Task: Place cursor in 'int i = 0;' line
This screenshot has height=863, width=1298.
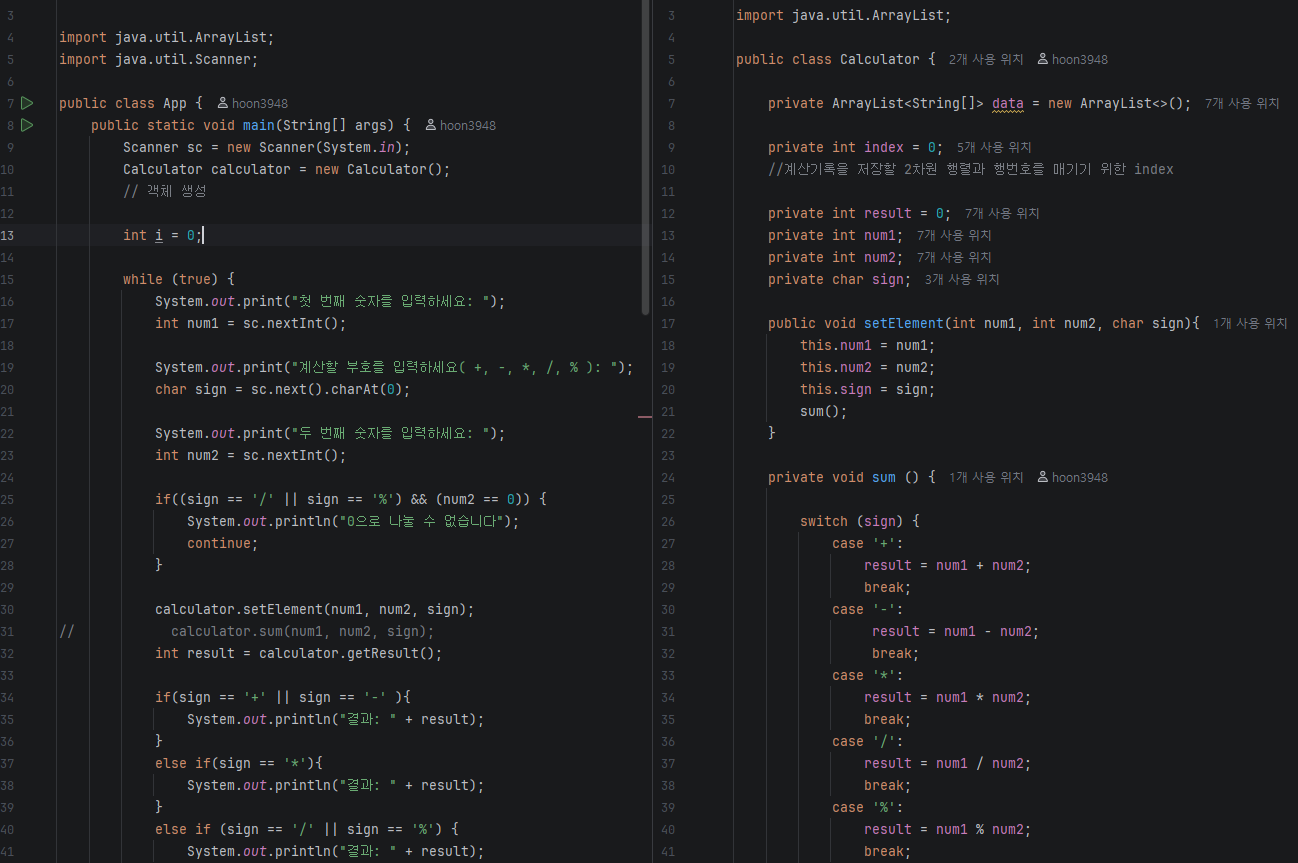Action: 163,235
